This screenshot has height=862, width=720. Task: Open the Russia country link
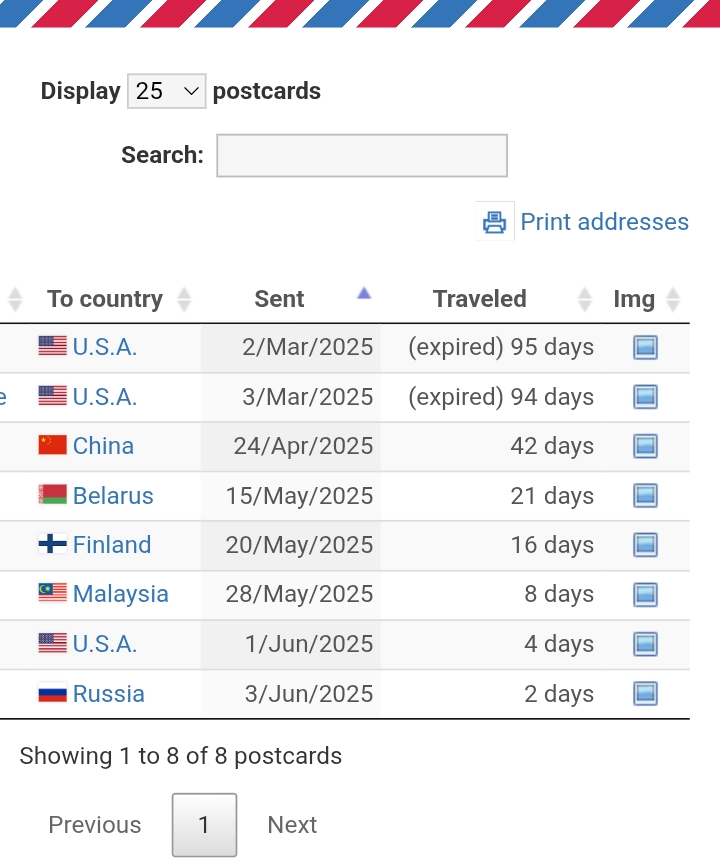(108, 694)
